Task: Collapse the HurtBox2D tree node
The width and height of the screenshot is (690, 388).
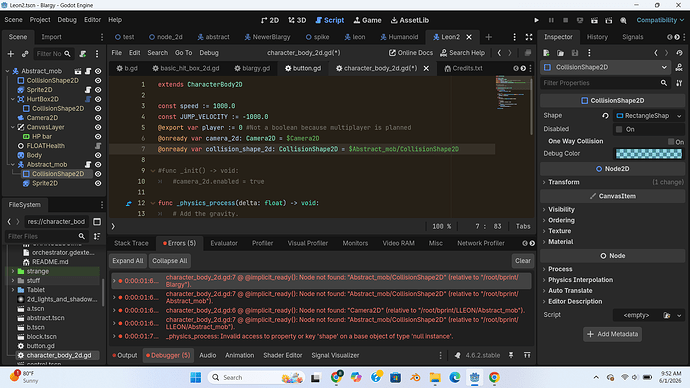Action: click(13, 99)
